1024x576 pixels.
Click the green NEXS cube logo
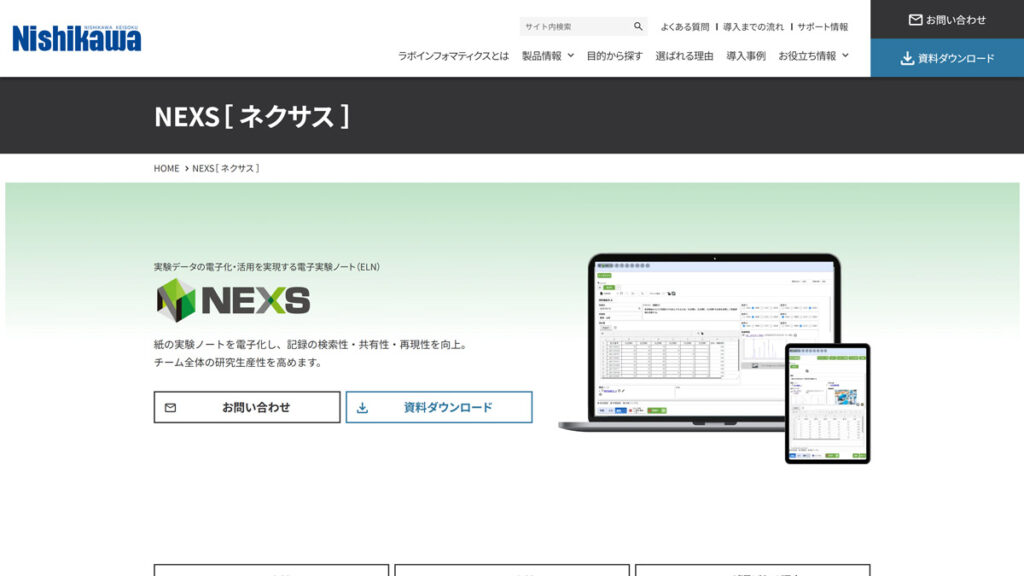coord(176,299)
